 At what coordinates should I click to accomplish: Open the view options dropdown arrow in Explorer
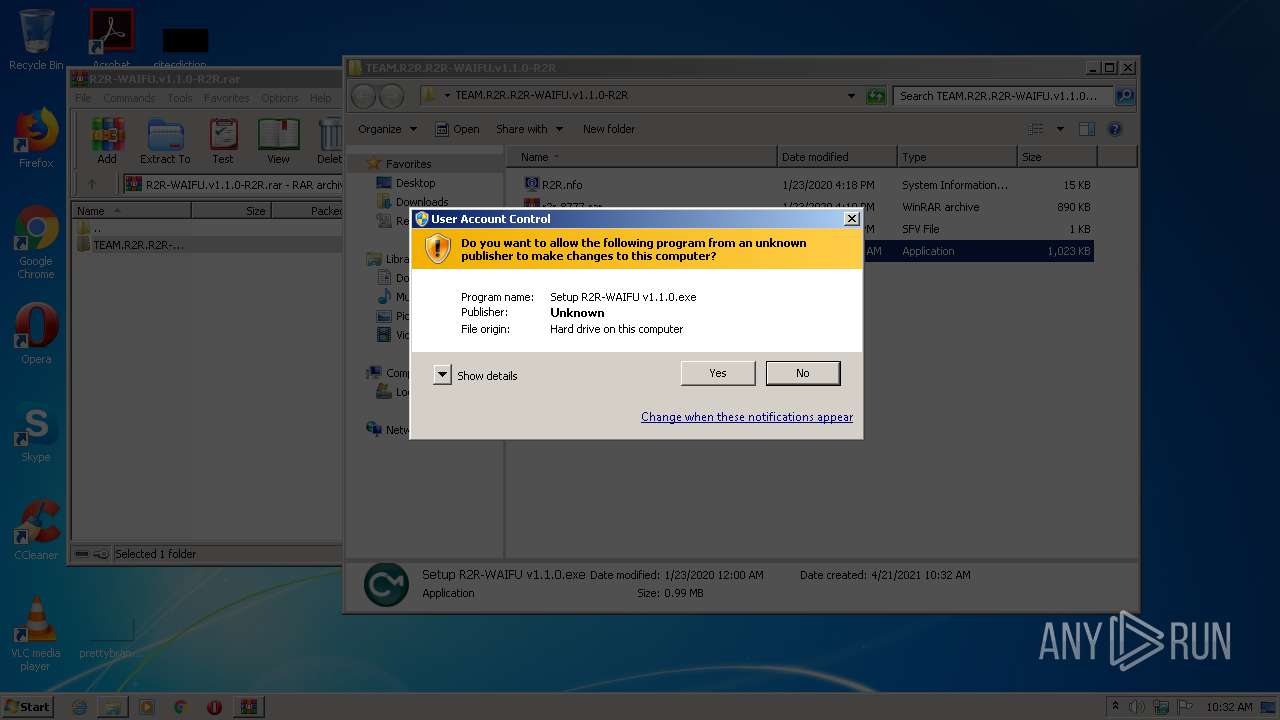pos(1060,129)
